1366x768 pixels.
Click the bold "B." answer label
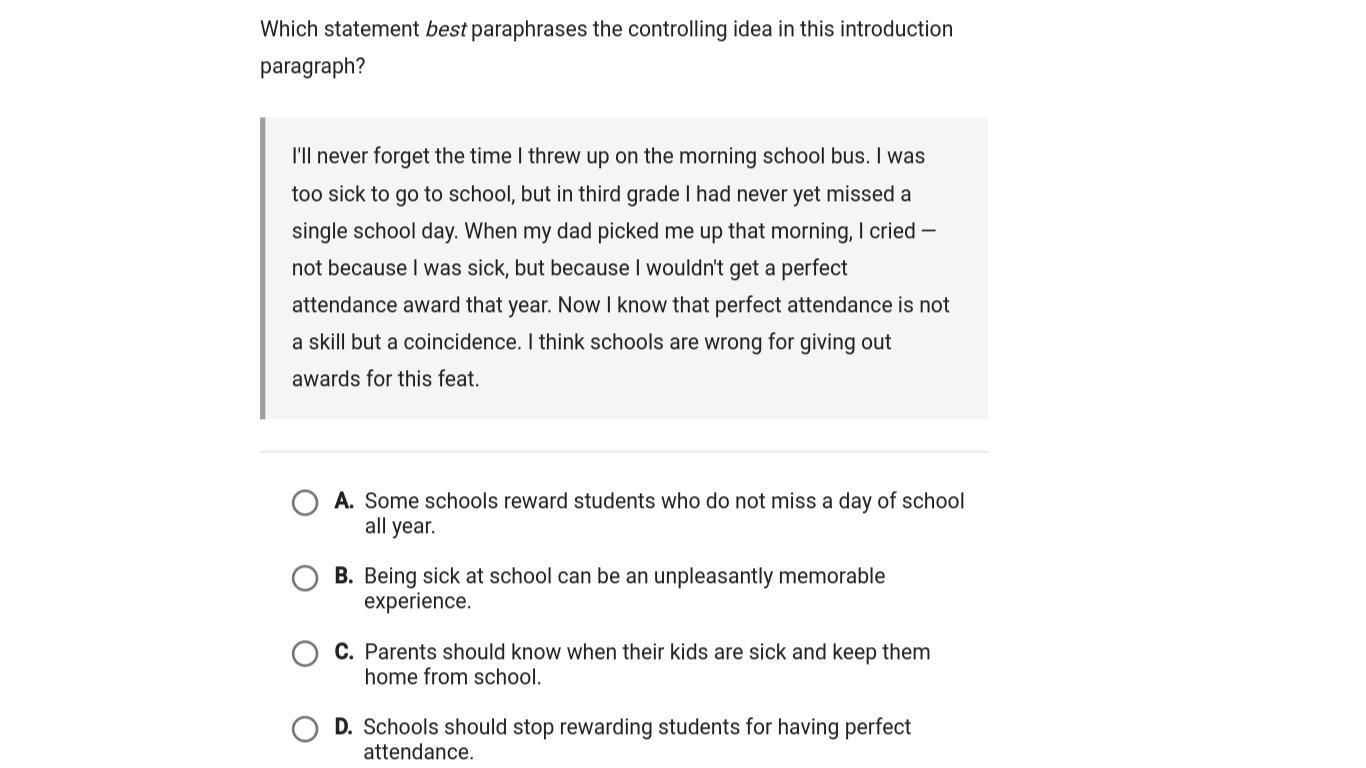point(344,576)
